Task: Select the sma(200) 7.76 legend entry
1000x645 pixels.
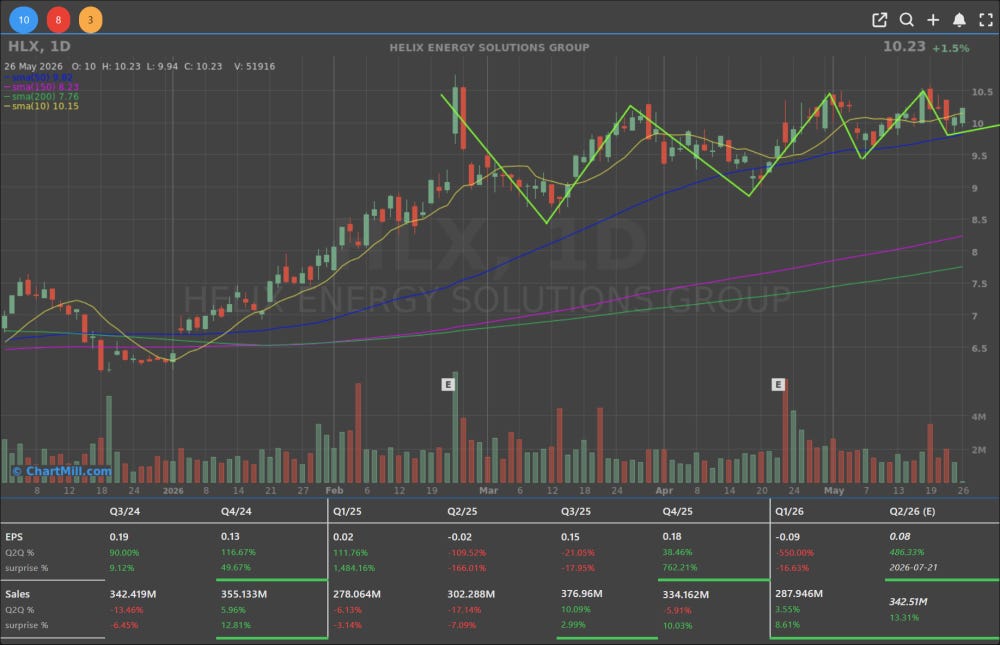Action: [x=41, y=96]
